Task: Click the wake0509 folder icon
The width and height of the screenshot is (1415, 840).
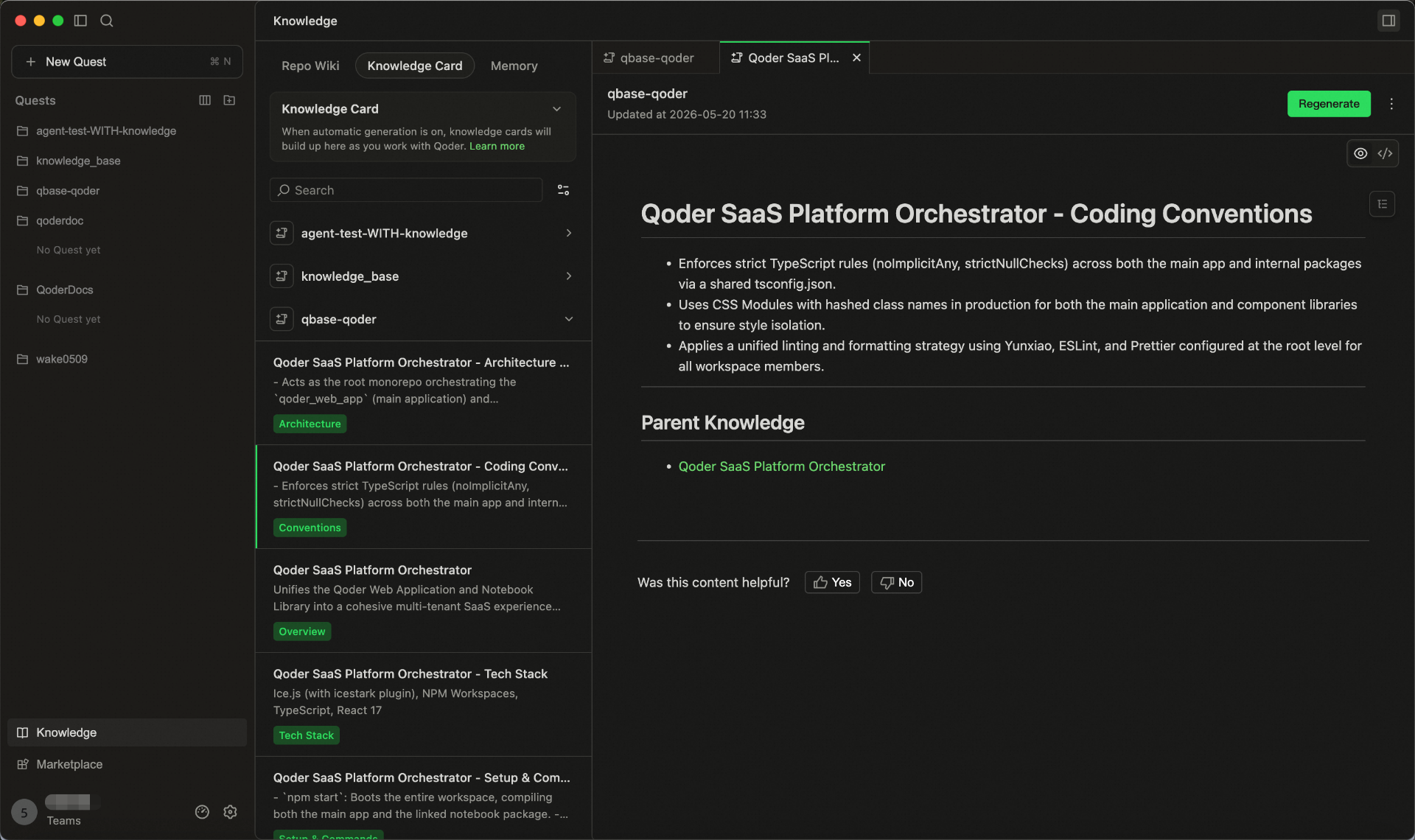Action: click(23, 359)
